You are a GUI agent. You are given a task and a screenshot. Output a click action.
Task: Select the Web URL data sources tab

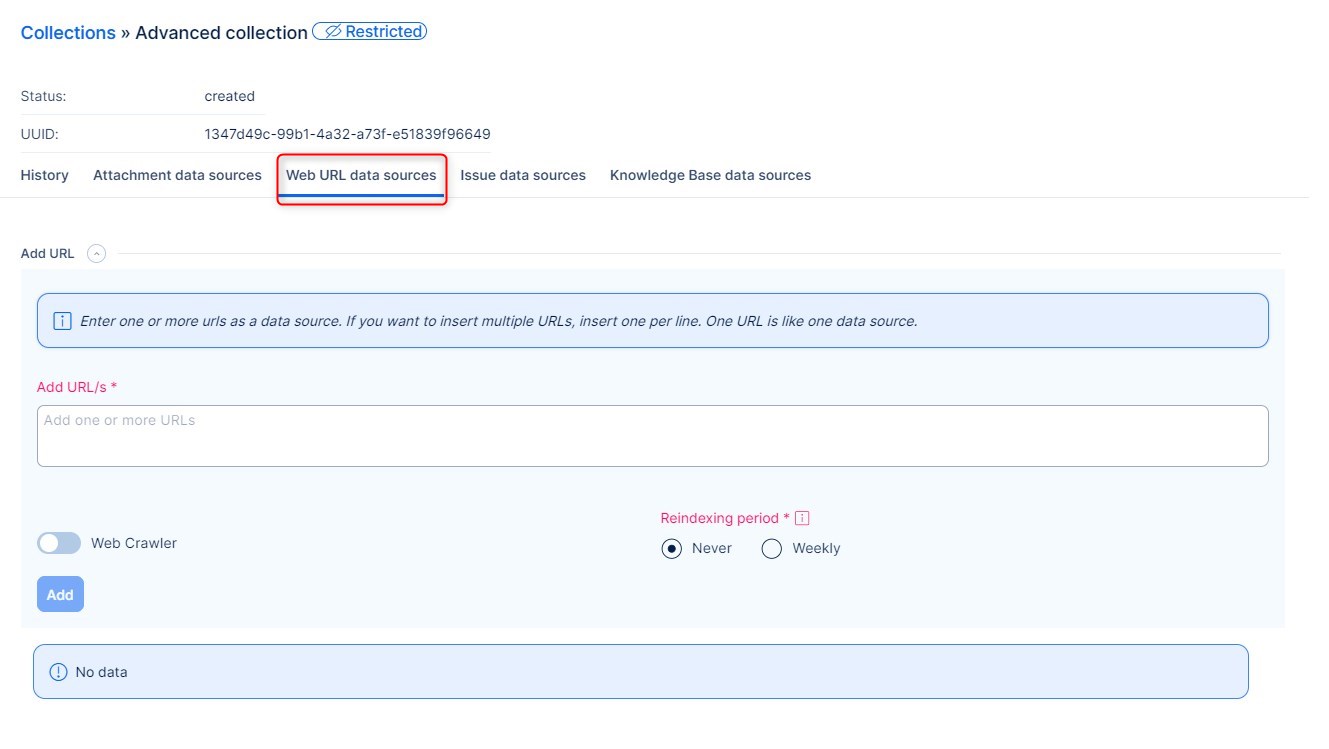coord(361,175)
